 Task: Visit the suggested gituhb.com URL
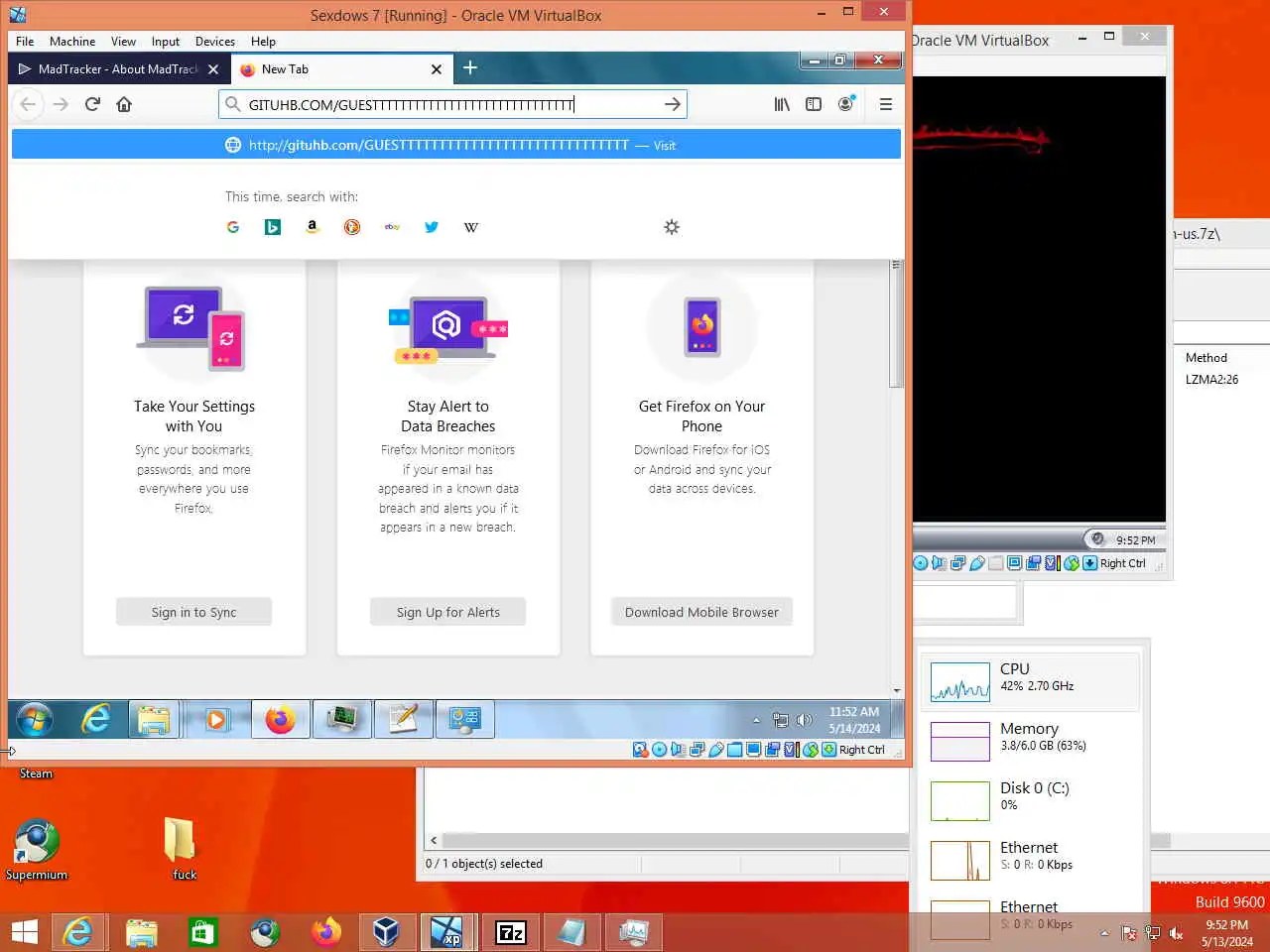tap(456, 145)
